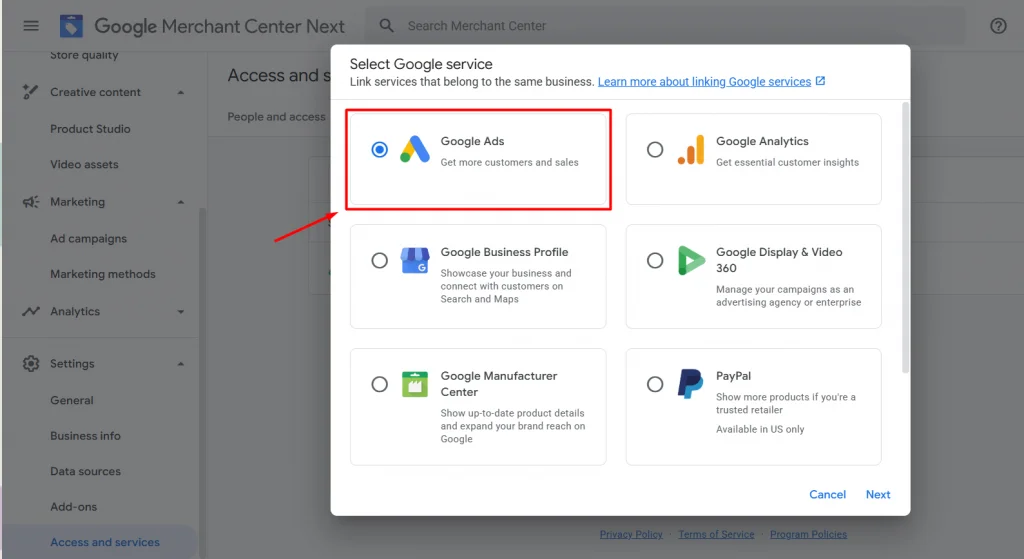
Task: Collapse the Creative content section arrow
Action: pyautogui.click(x=181, y=93)
